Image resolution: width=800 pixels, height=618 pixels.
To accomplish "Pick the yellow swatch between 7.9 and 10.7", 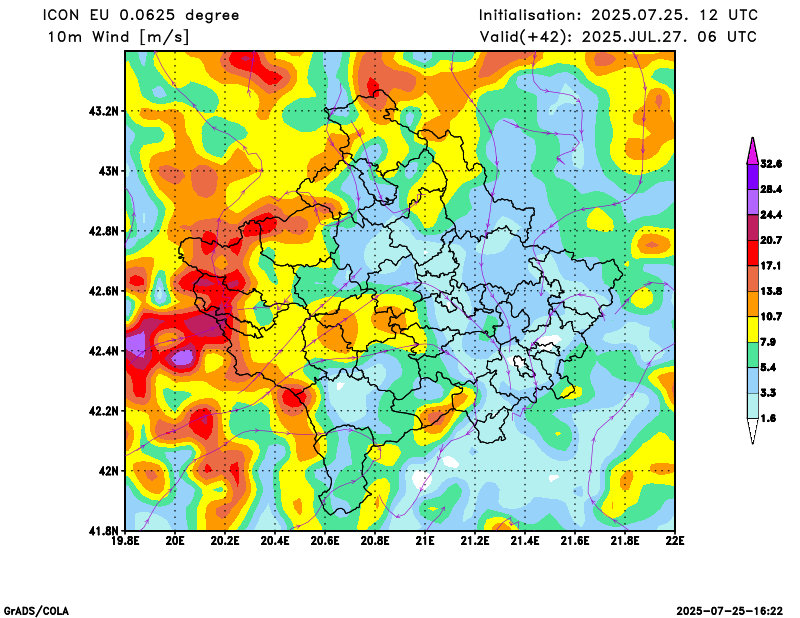I will [x=753, y=330].
